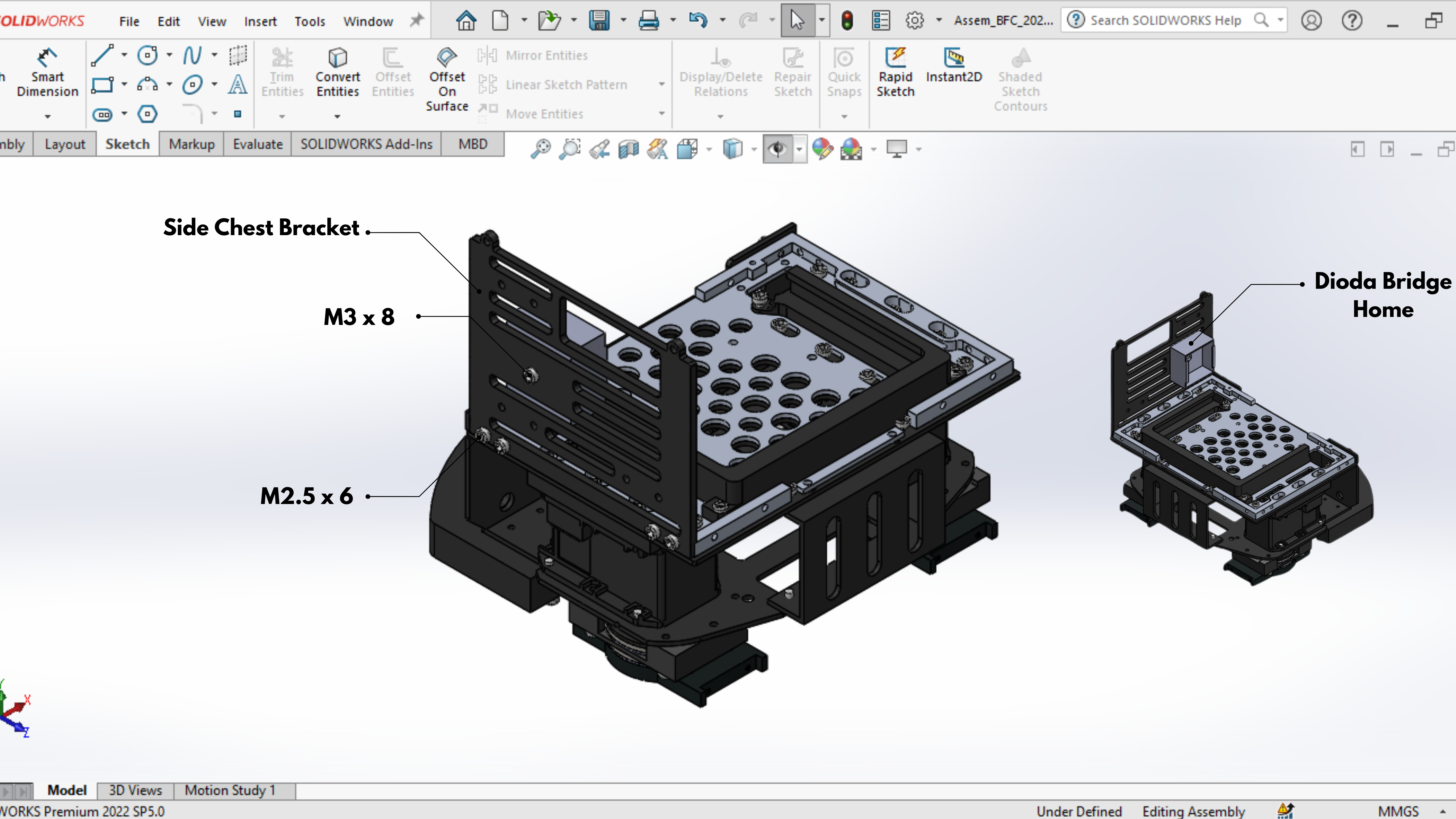
Task: Click the user login icon
Action: click(1311, 21)
